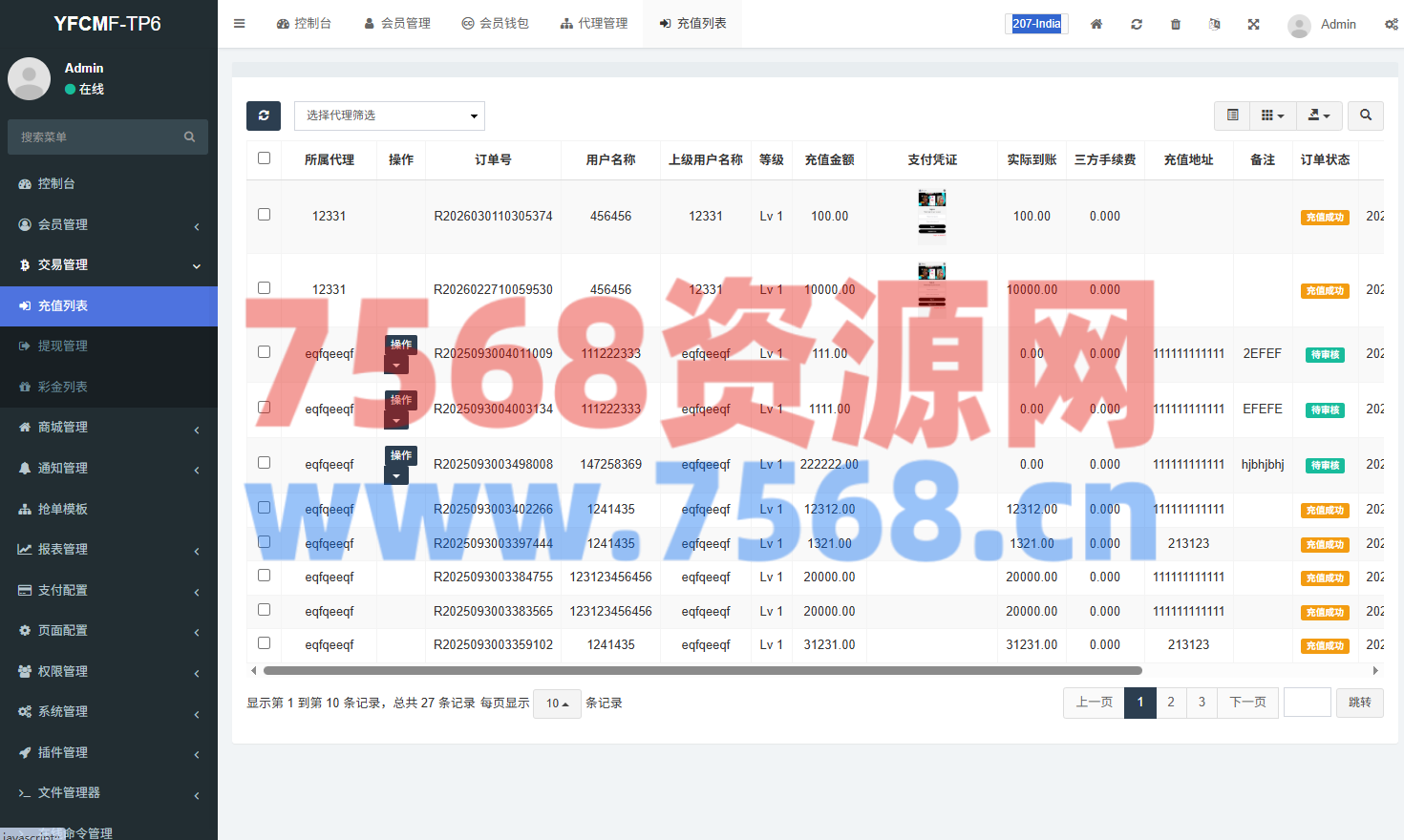1404x840 pixels.
Task: Enter fullscreen with the expand icon
Action: click(1253, 24)
